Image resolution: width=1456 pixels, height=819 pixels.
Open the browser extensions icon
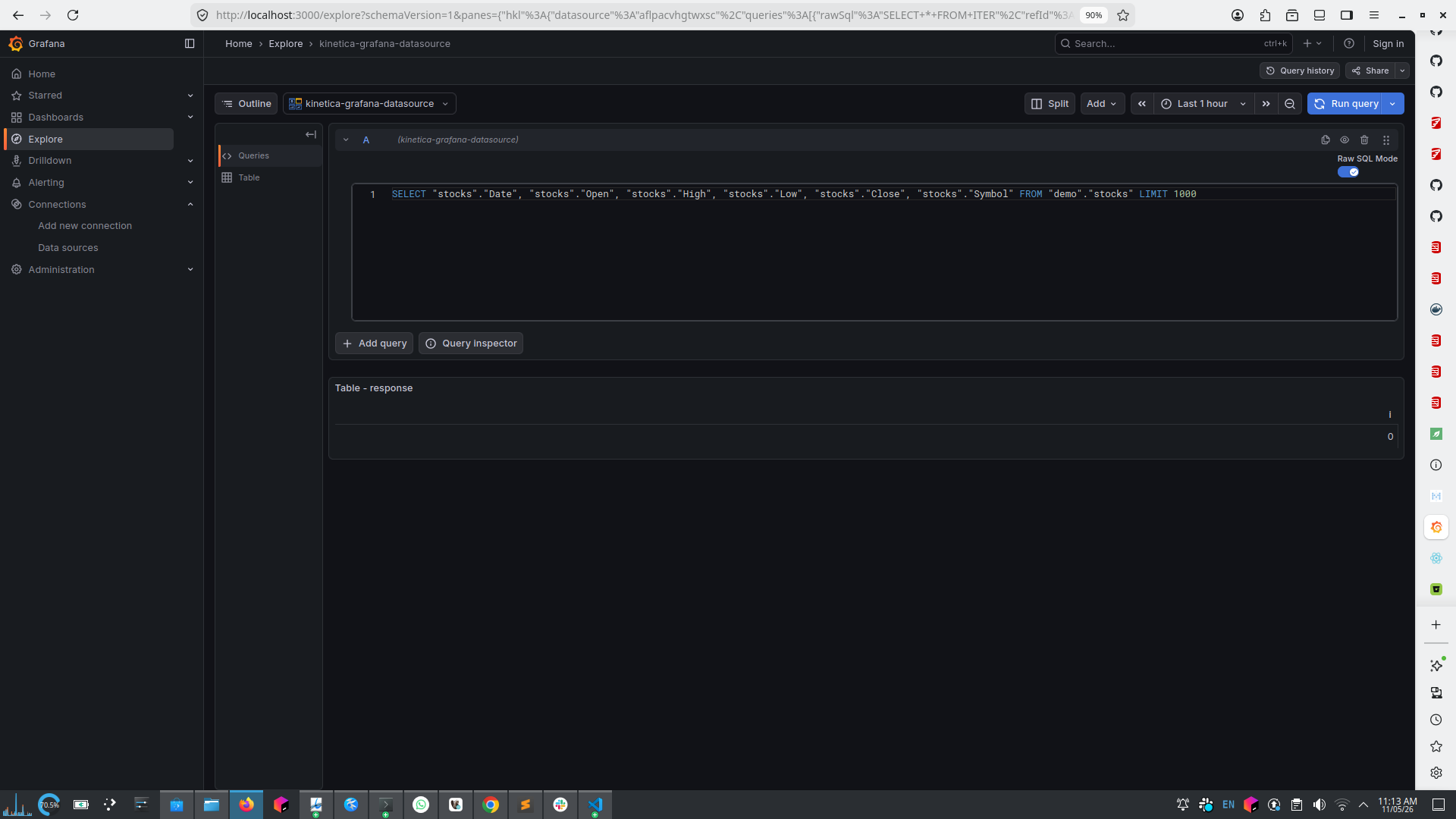coord(1265,15)
